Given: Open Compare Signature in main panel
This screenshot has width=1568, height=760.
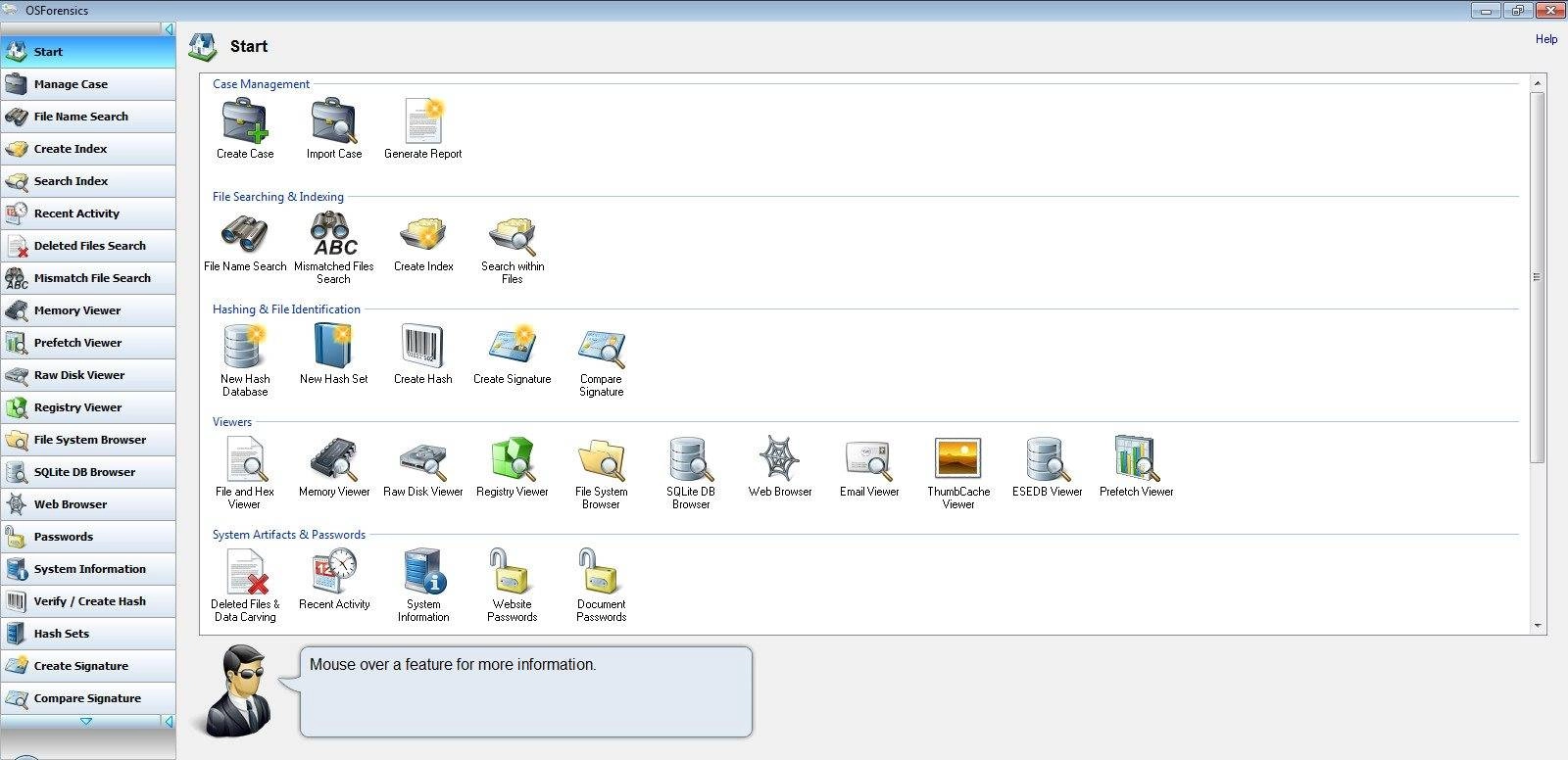Looking at the screenshot, I should (x=602, y=346).
